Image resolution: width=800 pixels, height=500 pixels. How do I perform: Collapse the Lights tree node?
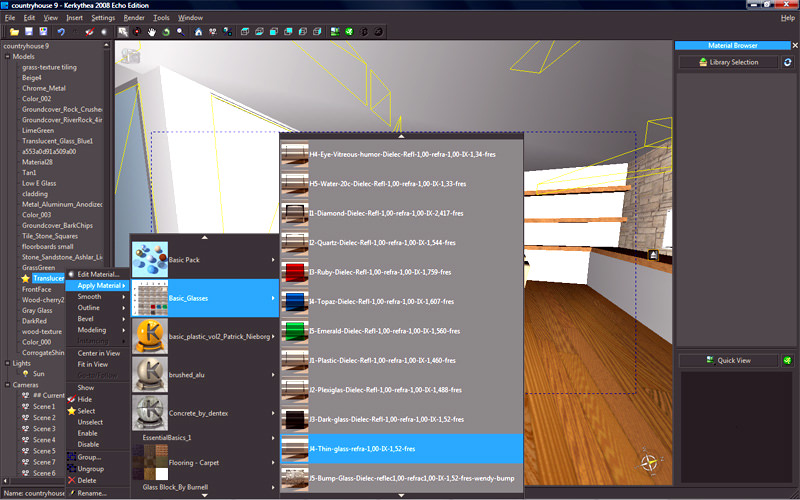point(7,363)
